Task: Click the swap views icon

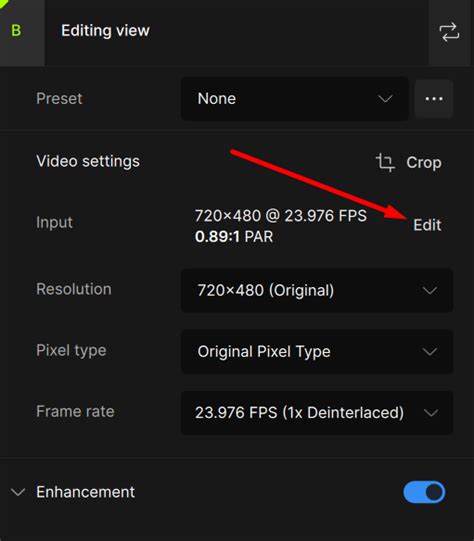Action: click(x=449, y=32)
